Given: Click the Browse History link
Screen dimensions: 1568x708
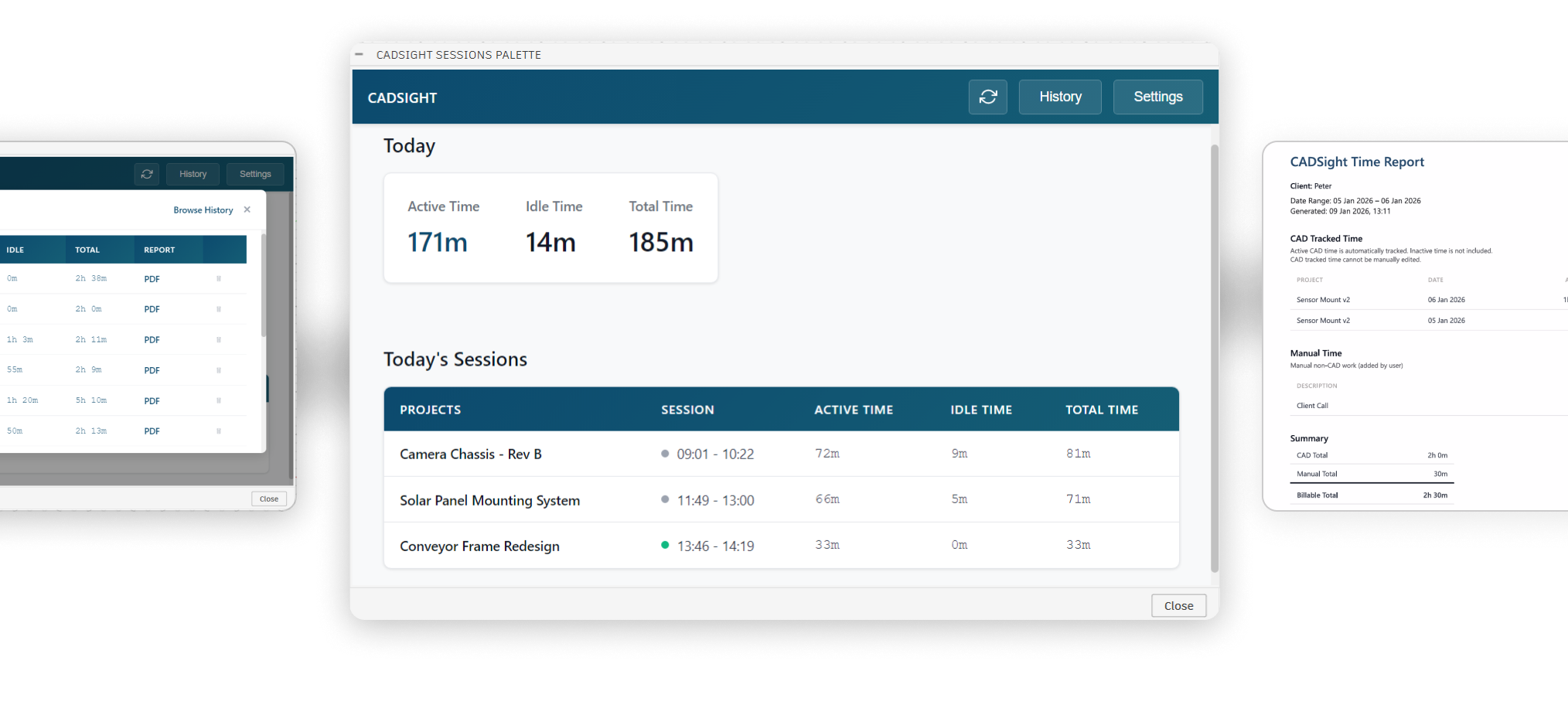Looking at the screenshot, I should point(203,210).
